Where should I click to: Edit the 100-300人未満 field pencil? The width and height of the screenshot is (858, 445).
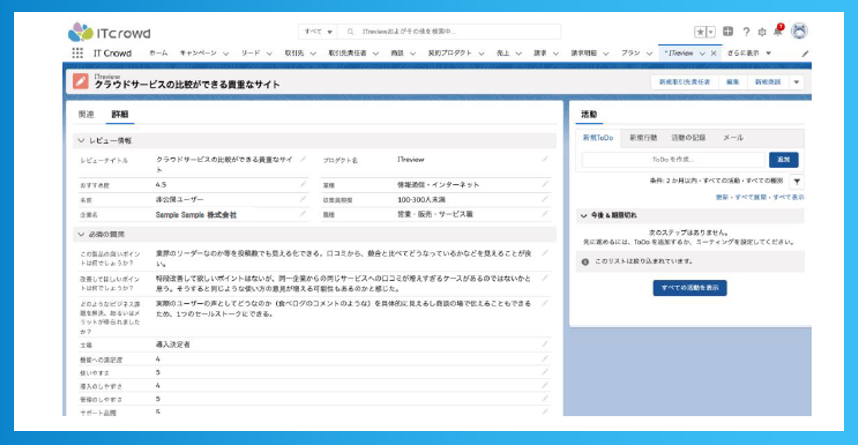pyautogui.click(x=544, y=199)
